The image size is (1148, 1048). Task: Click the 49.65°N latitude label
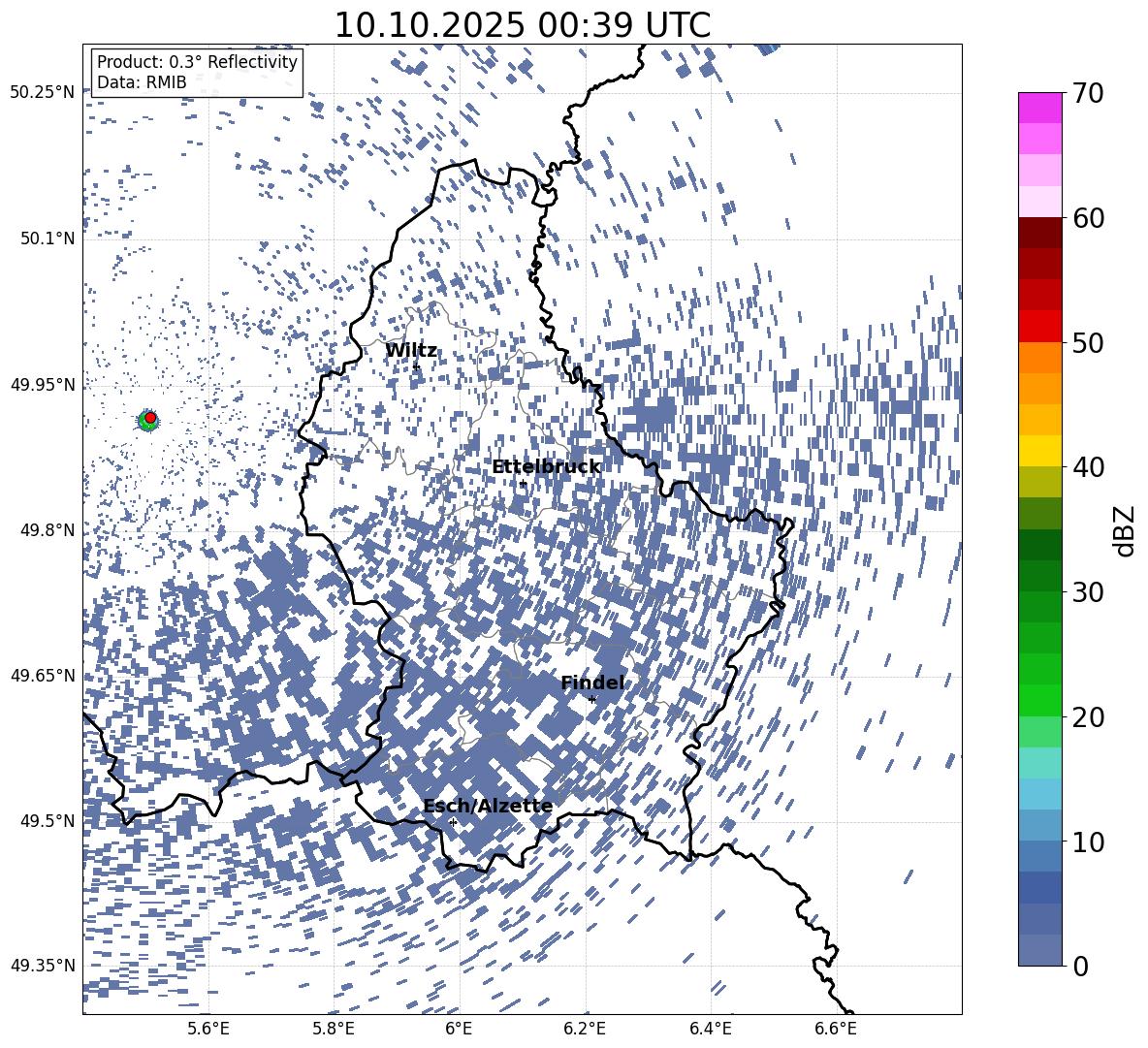click(43, 675)
